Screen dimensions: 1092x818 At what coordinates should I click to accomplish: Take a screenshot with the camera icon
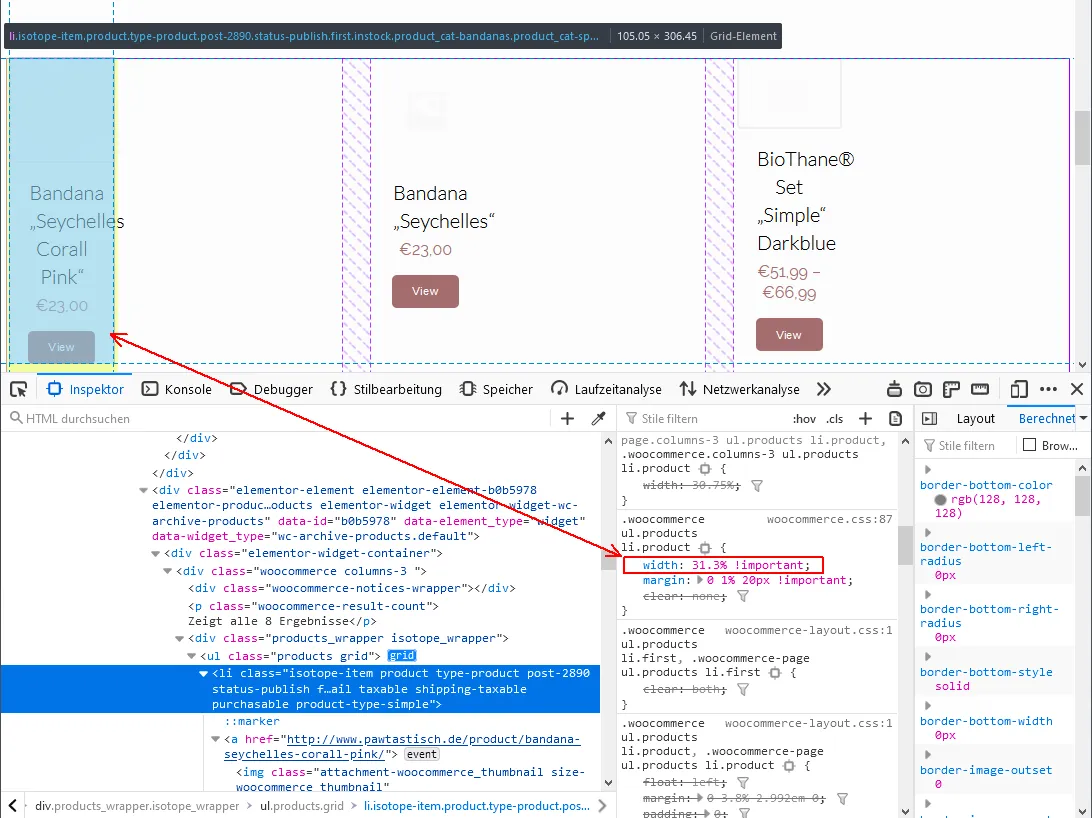pyautogui.click(x=923, y=389)
